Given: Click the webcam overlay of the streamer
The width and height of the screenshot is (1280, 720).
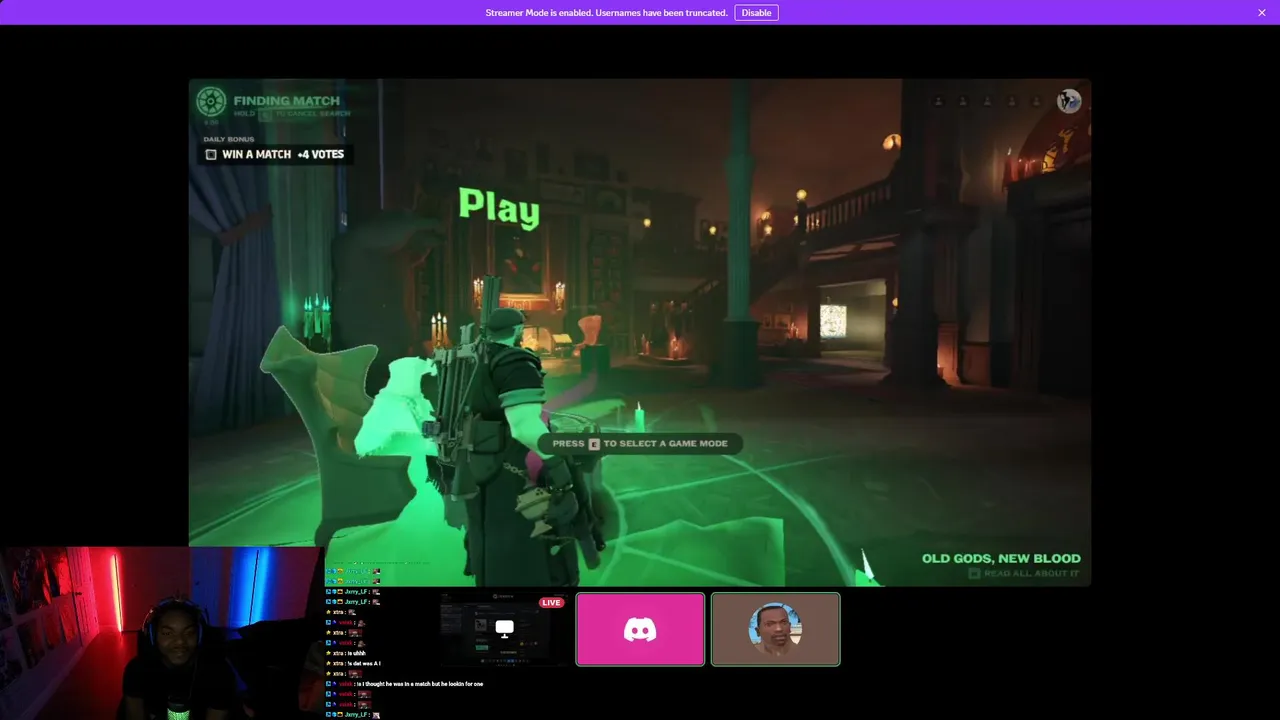Looking at the screenshot, I should tap(162, 633).
